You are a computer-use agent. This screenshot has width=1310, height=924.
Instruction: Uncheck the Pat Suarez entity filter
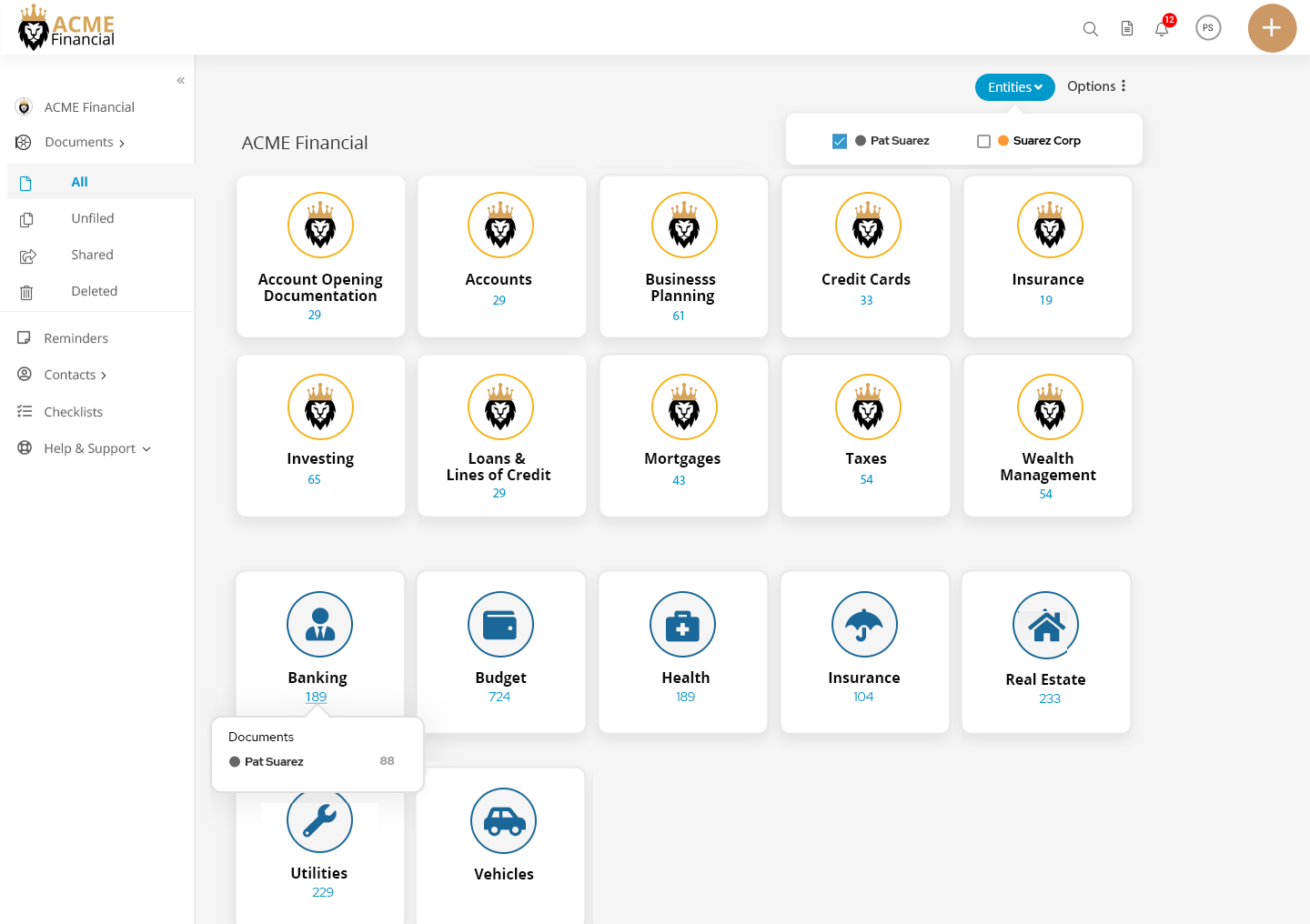(839, 141)
